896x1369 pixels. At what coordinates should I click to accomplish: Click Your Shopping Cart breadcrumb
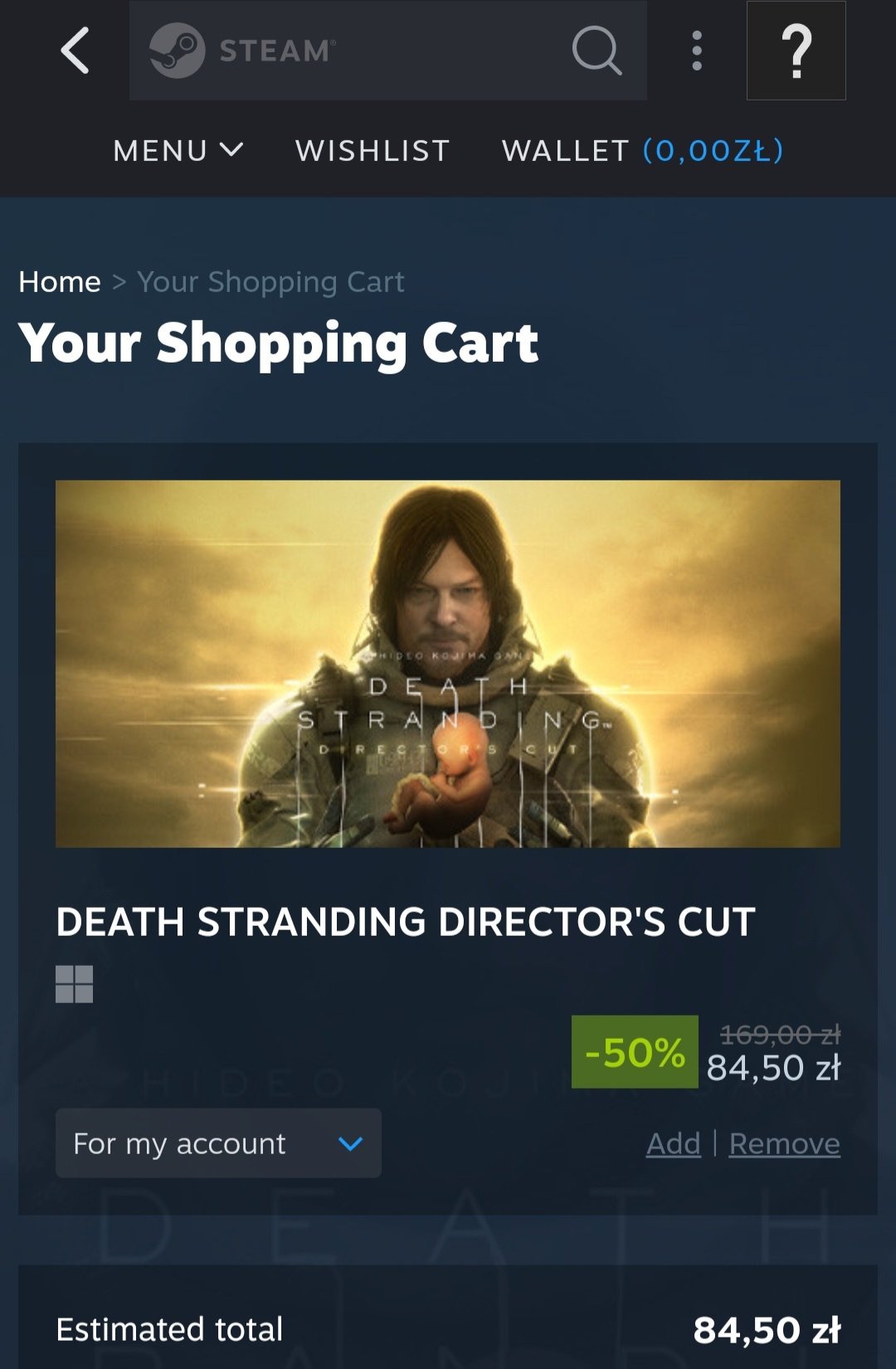click(271, 282)
